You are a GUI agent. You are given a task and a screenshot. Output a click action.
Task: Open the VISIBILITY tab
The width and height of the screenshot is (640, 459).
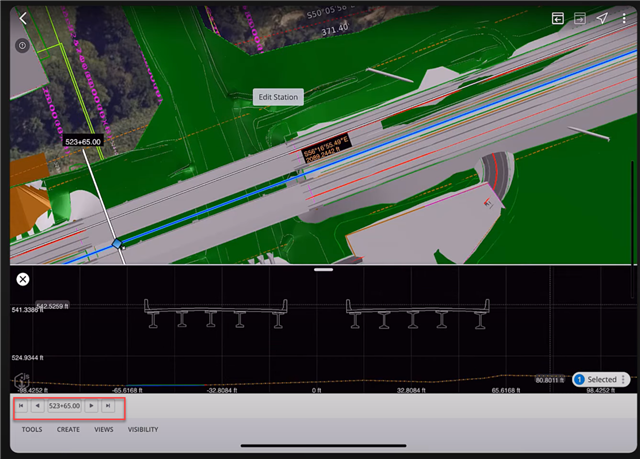pos(143,429)
